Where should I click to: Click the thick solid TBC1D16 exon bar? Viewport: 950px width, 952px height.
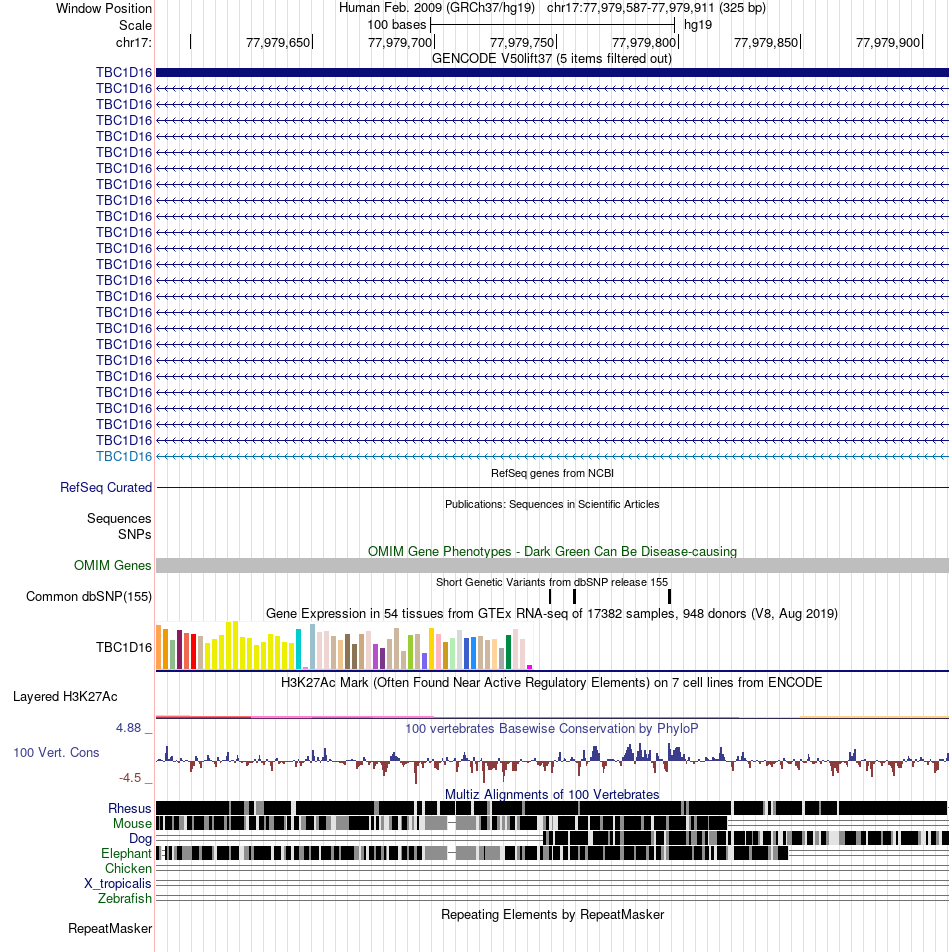(552, 72)
